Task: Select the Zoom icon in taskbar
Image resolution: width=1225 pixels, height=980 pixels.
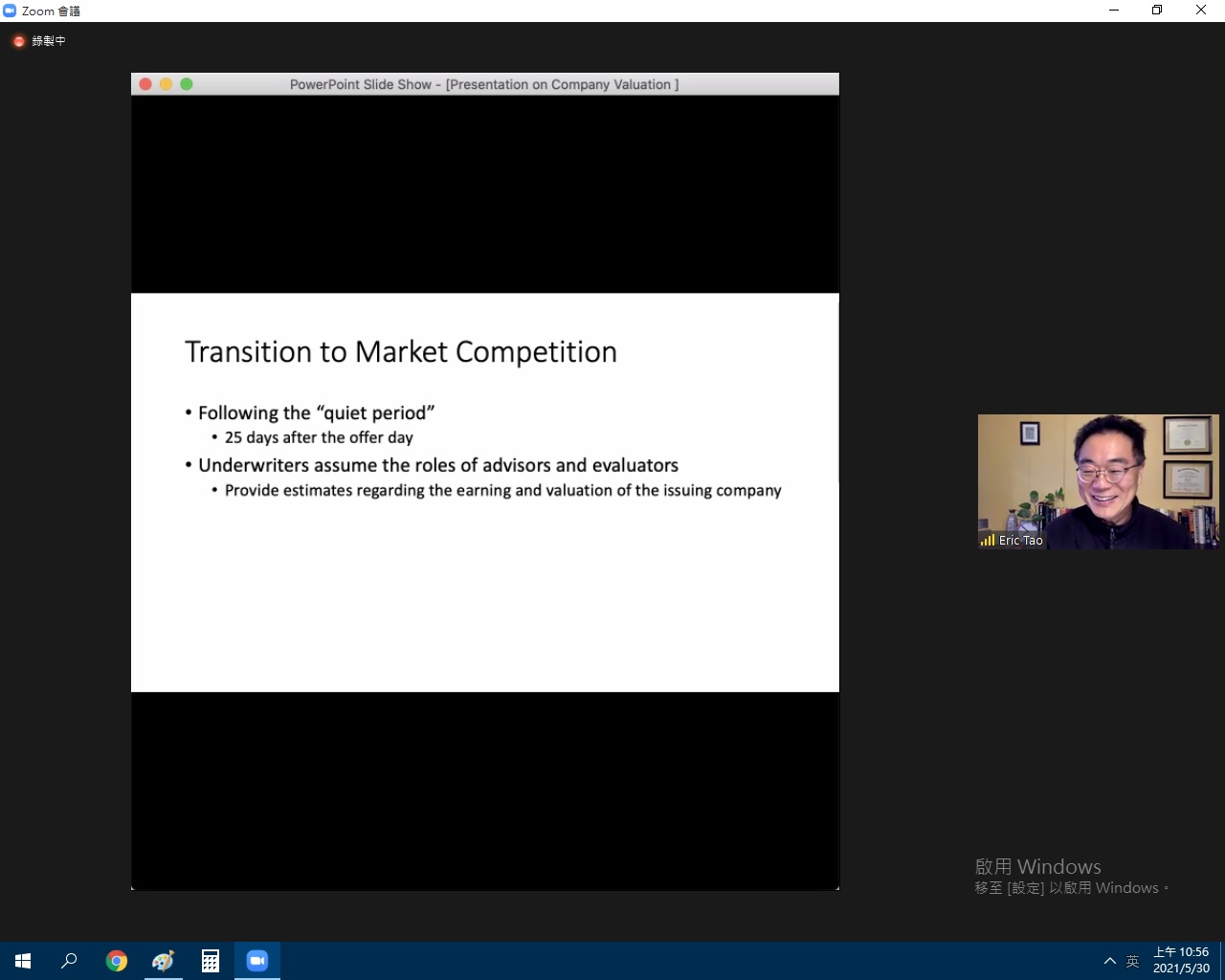Action: [x=257, y=961]
